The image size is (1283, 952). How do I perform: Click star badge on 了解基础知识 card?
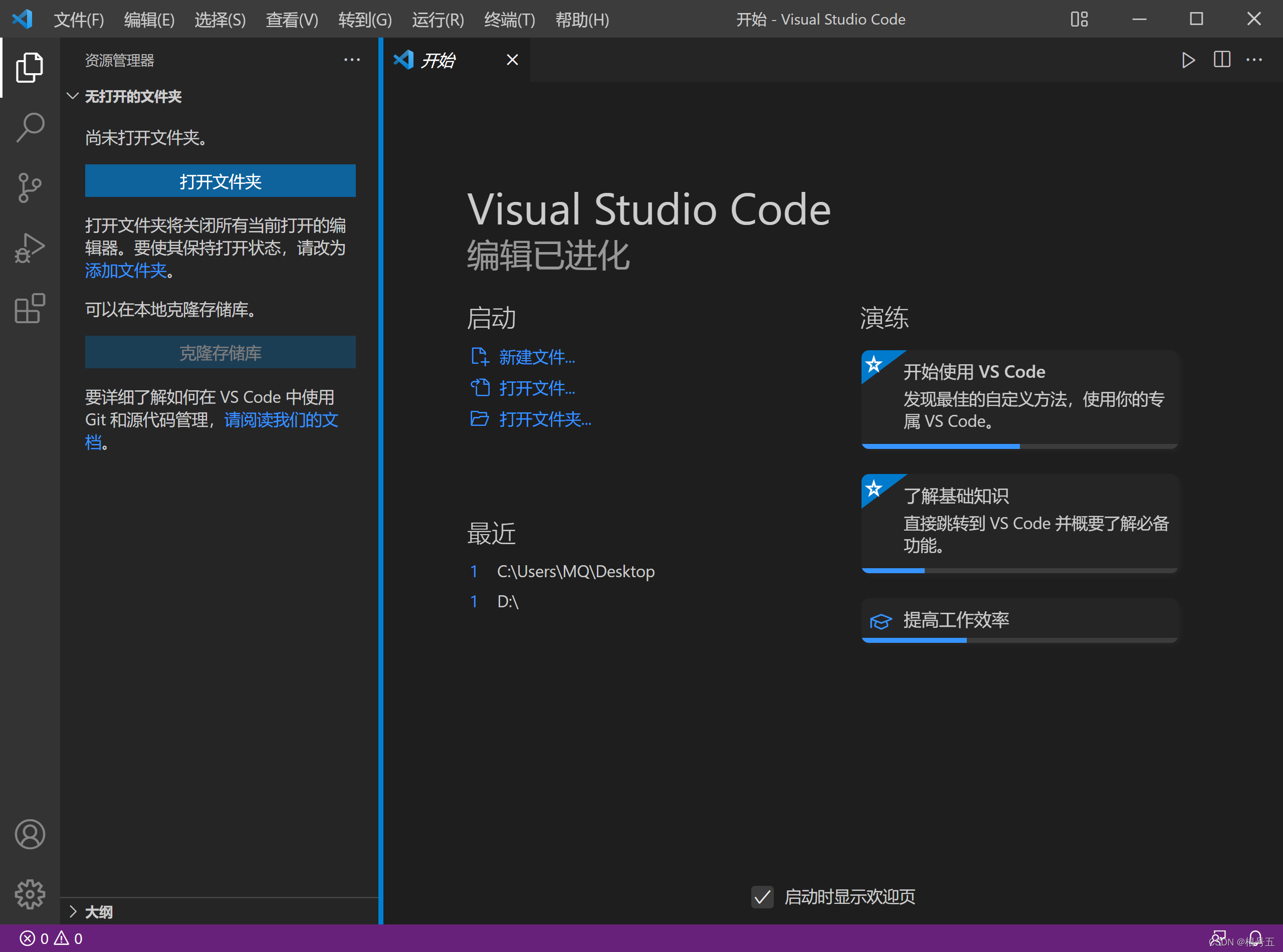(x=874, y=488)
